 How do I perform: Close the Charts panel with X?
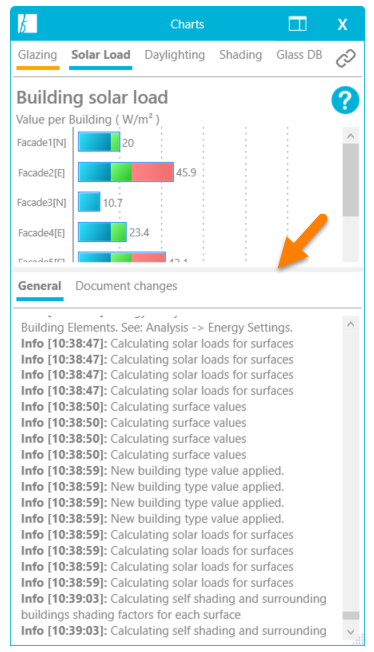[x=342, y=25]
